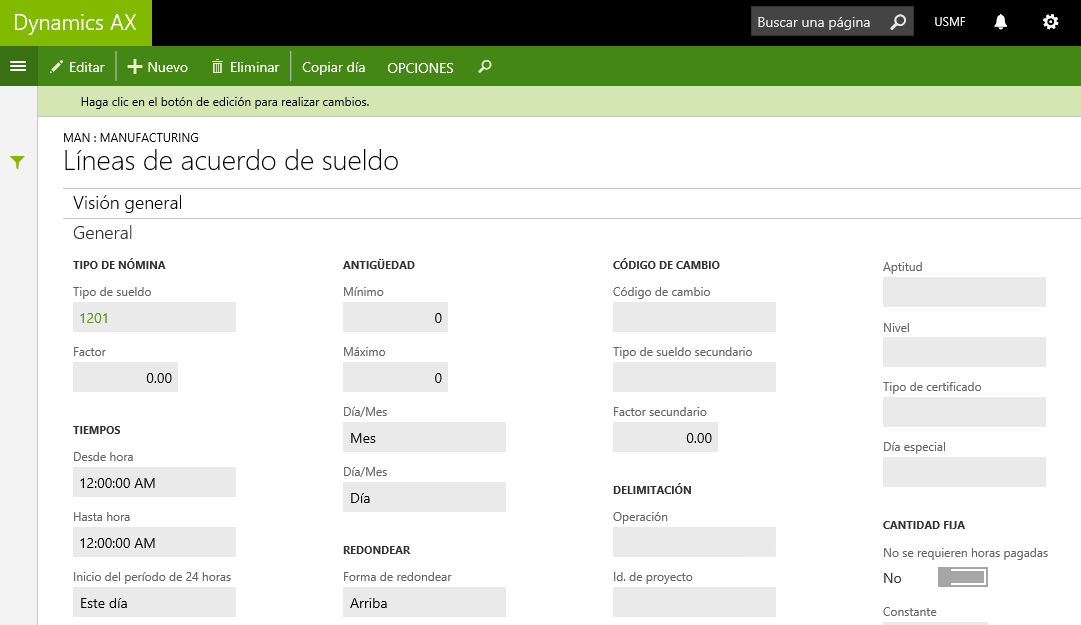Click the Factor secundario field
The width and height of the screenshot is (1081, 625).
coord(665,438)
